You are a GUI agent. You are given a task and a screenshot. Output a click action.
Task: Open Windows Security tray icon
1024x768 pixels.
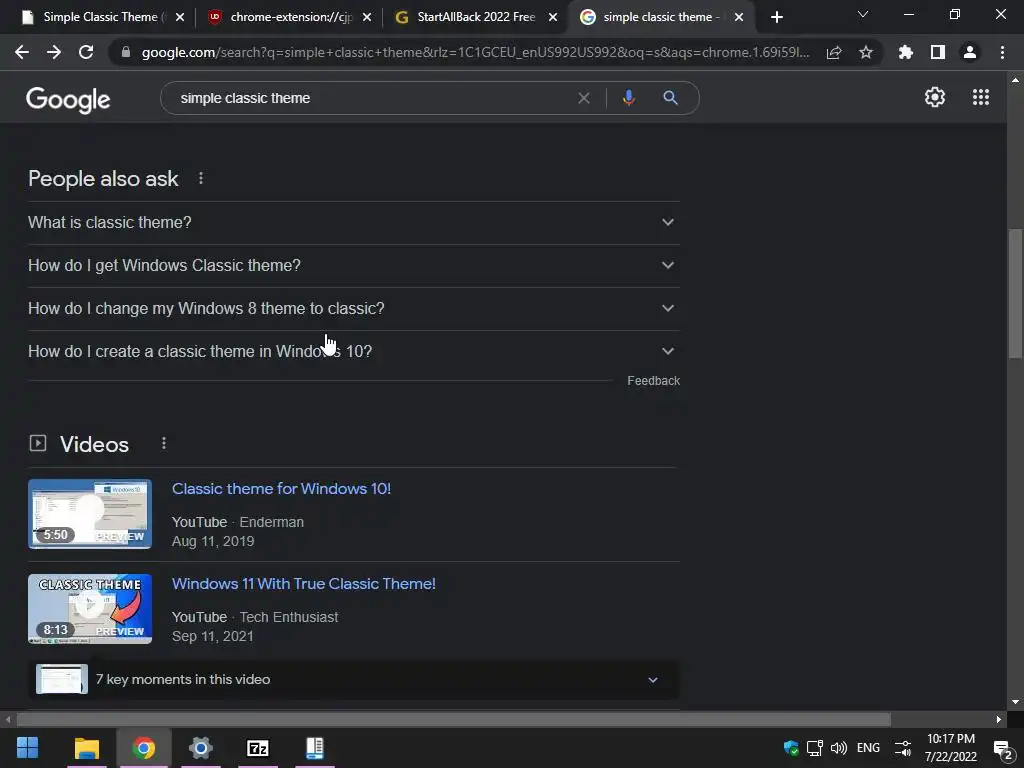pos(791,748)
